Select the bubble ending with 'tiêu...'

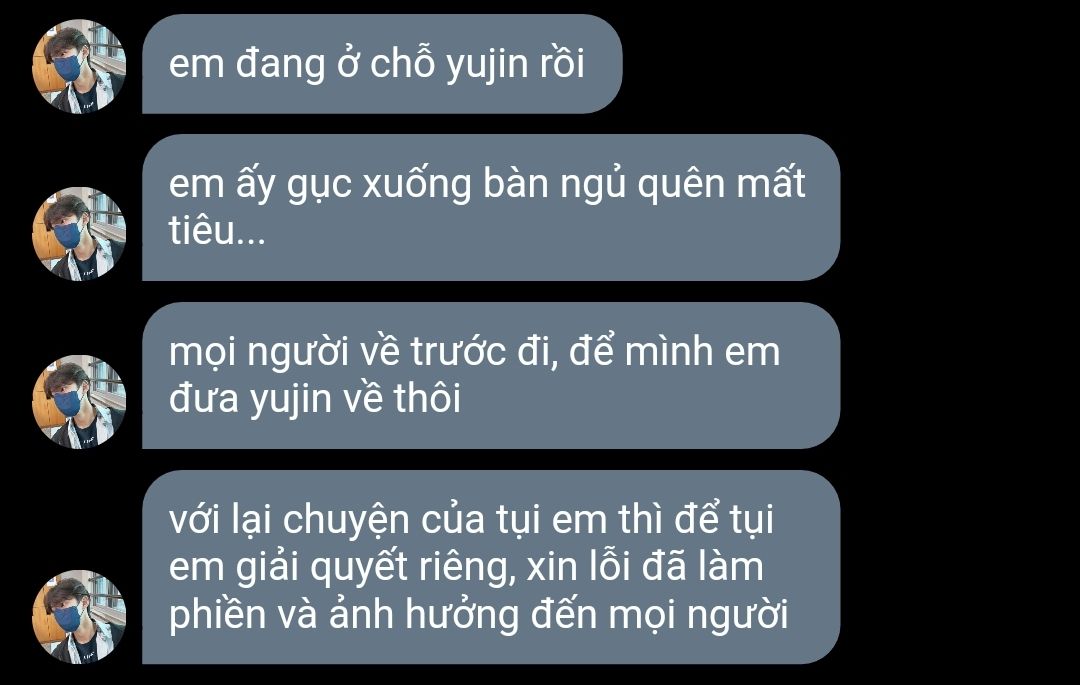coord(491,207)
